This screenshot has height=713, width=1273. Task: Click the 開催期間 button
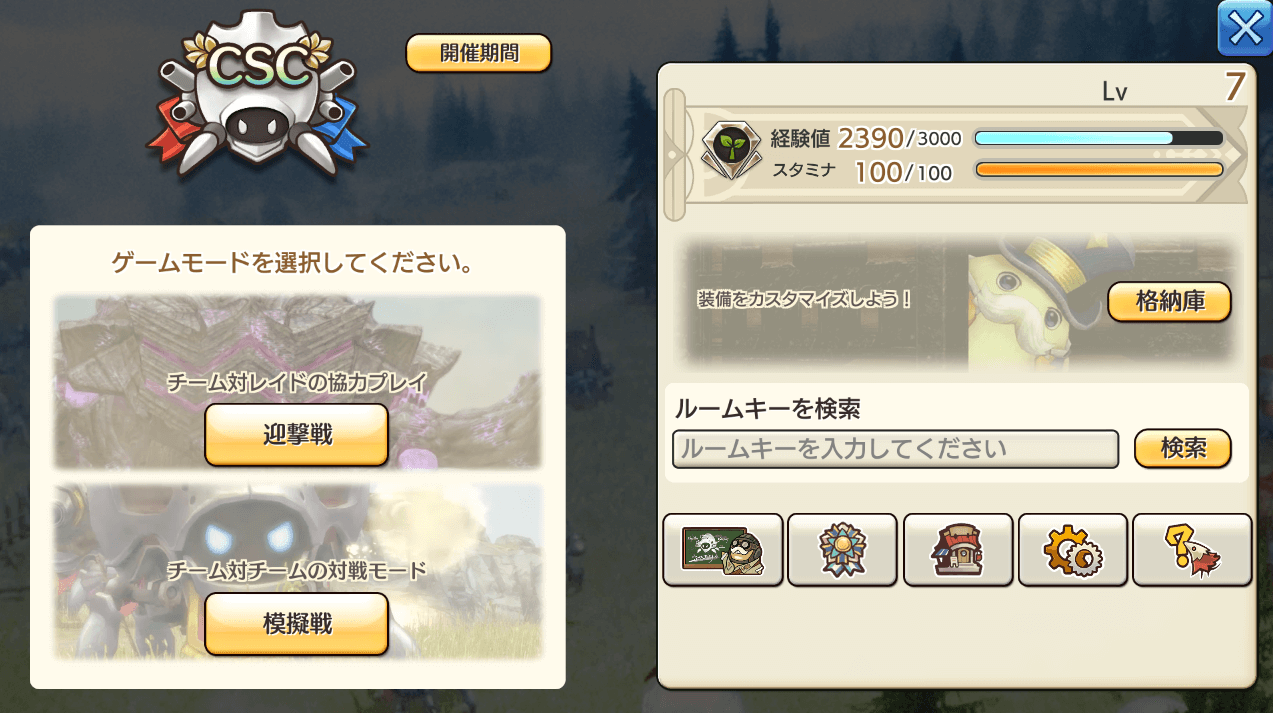click(478, 53)
